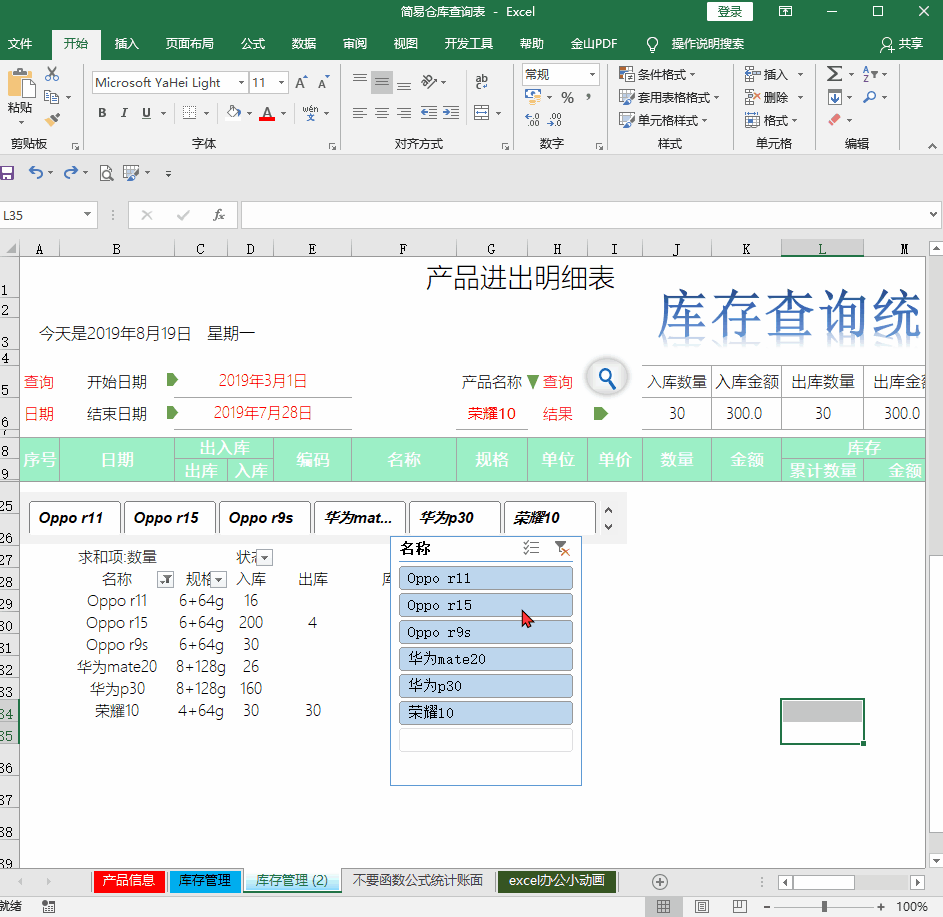Click the Find and Select magnifier icon
943x917 pixels.
pos(870,97)
